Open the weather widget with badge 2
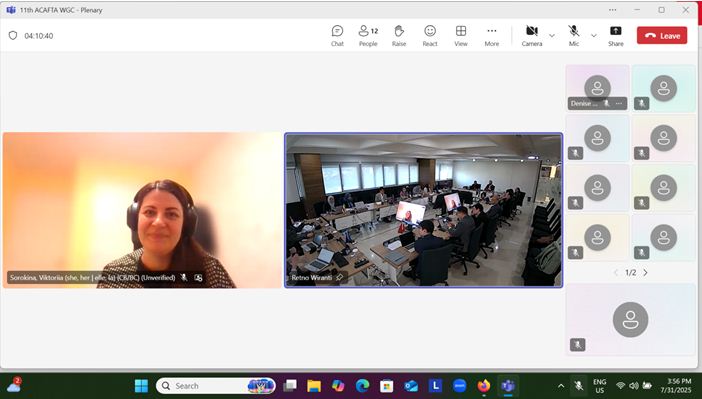 coord(14,385)
